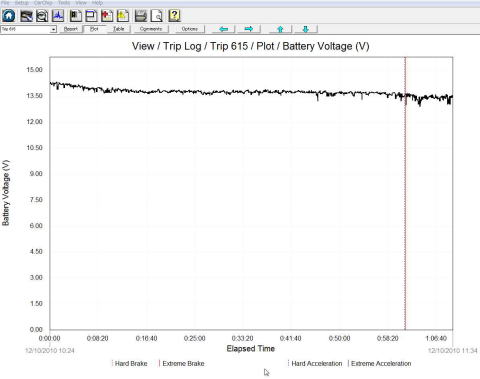This screenshot has height=379, width=480.
Task: Open the File menu
Action: 5,3
